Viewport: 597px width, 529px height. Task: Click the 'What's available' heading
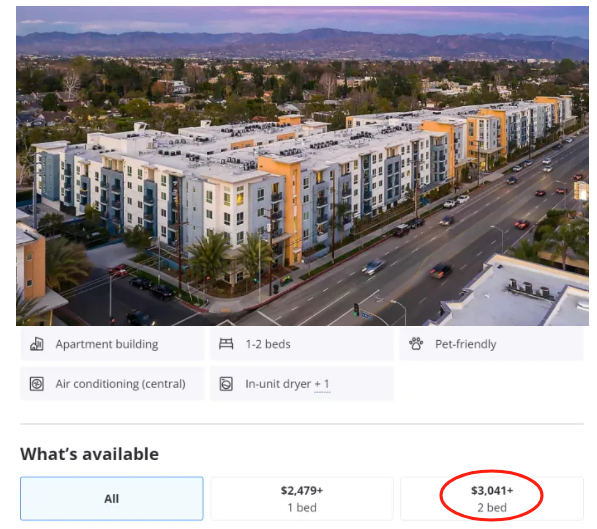(89, 454)
